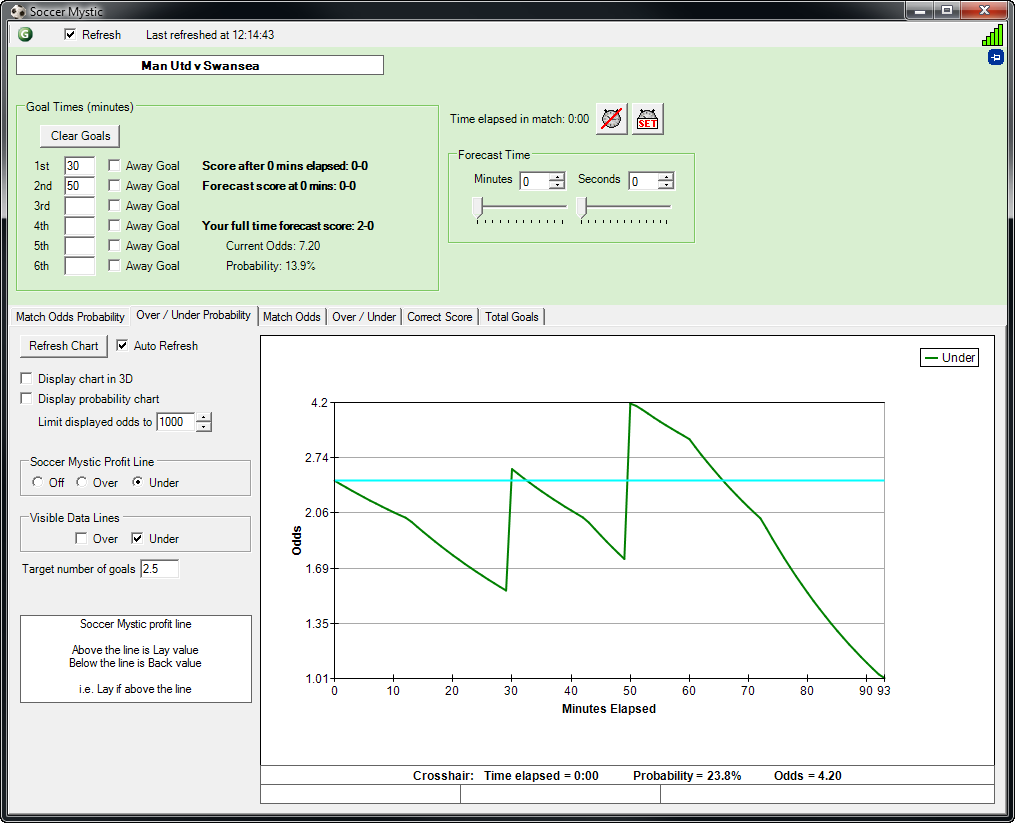Mark 1st goal as Away Goal
Image resolution: width=1015 pixels, height=823 pixels.
pyautogui.click(x=115, y=166)
